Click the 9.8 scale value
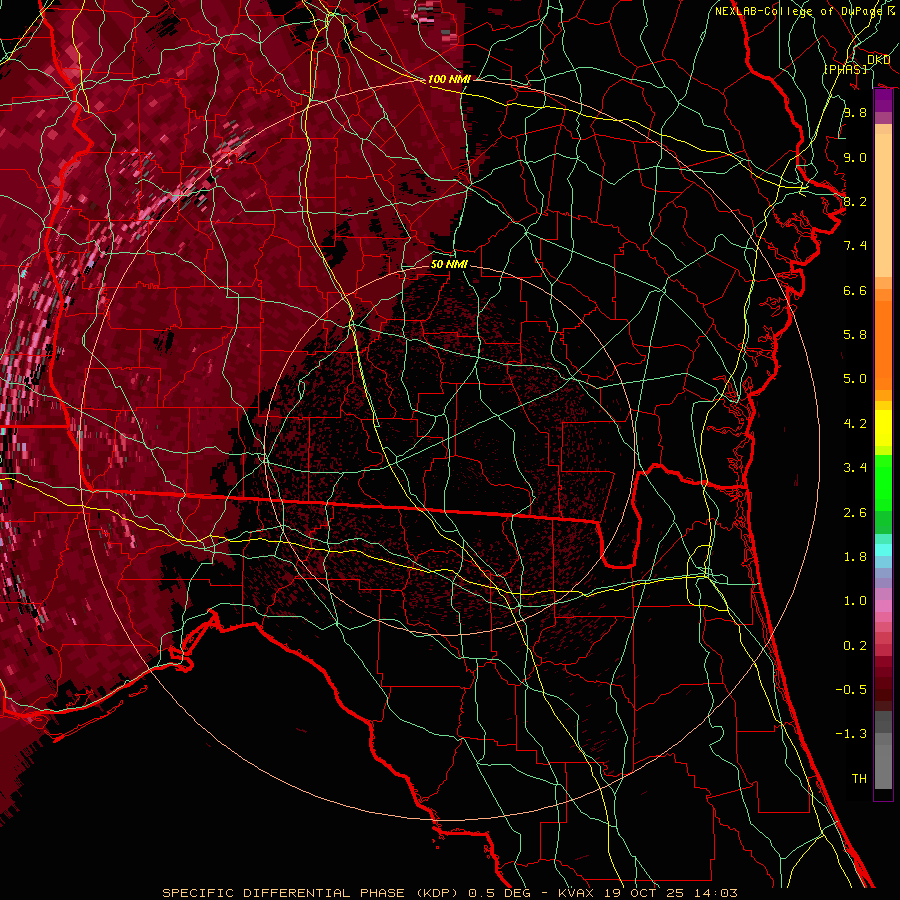The image size is (900, 900). tap(855, 112)
